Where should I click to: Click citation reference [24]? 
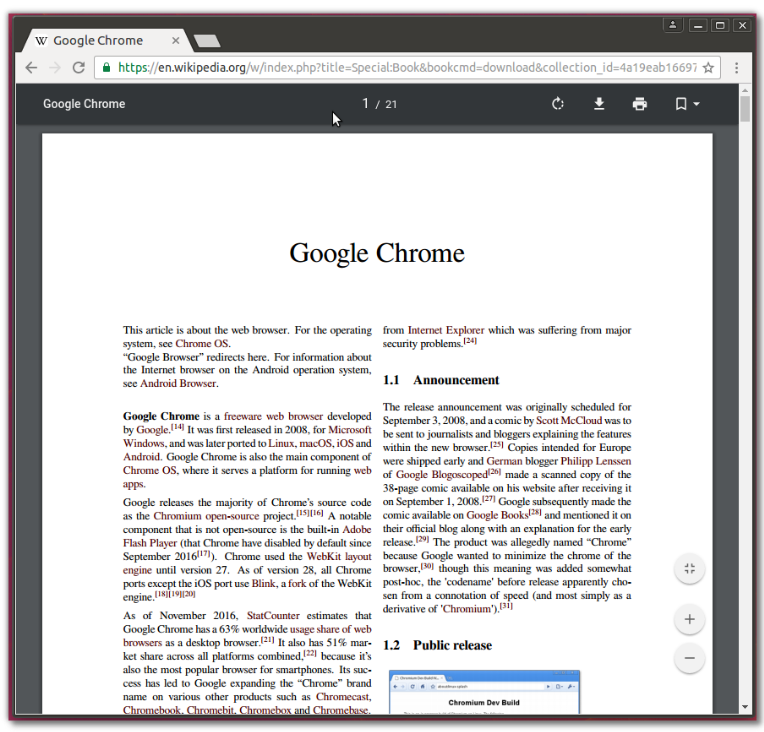(470, 341)
